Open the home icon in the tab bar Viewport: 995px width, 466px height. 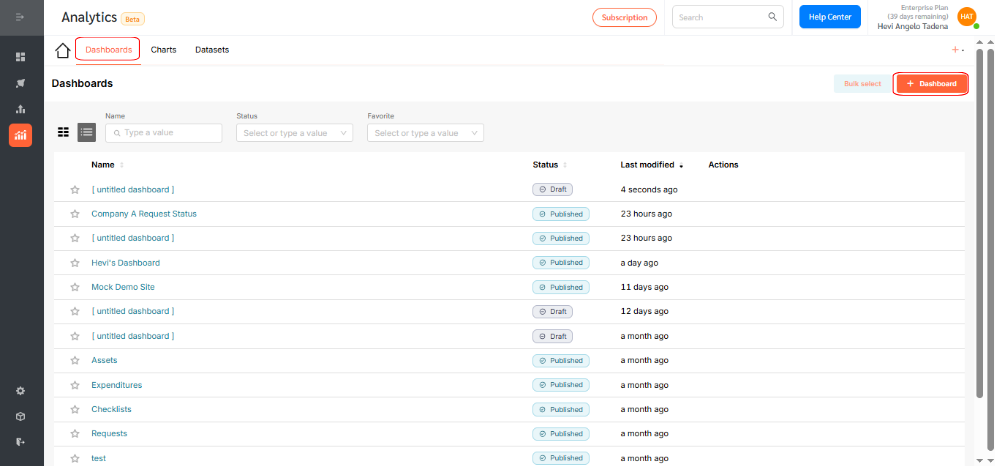click(62, 50)
